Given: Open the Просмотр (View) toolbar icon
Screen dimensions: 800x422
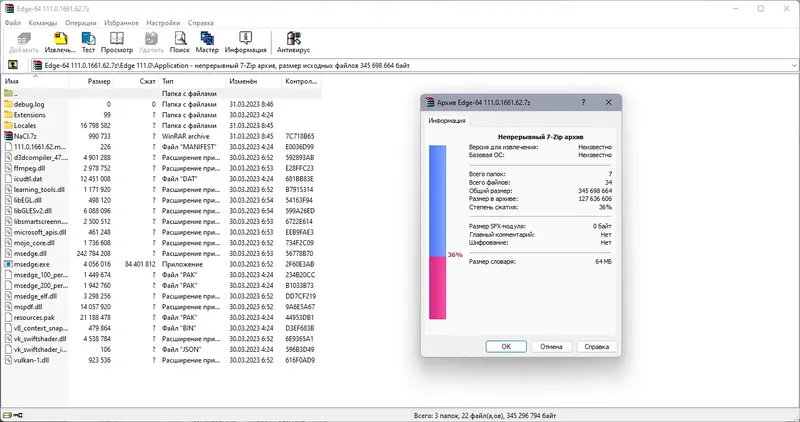Looking at the screenshot, I should tap(117, 38).
